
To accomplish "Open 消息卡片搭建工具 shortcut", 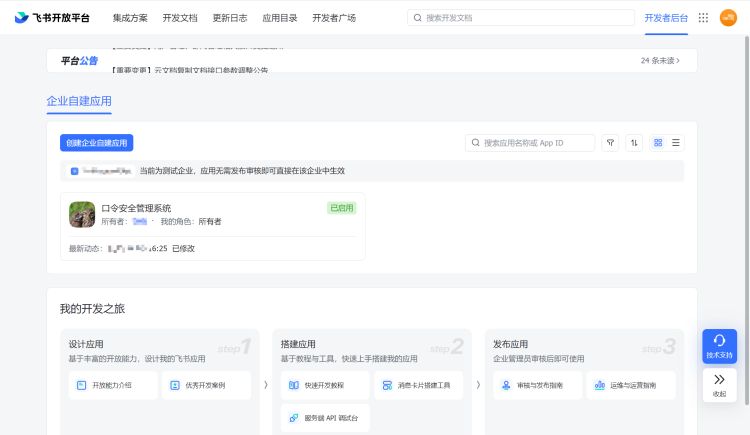I will pos(420,385).
